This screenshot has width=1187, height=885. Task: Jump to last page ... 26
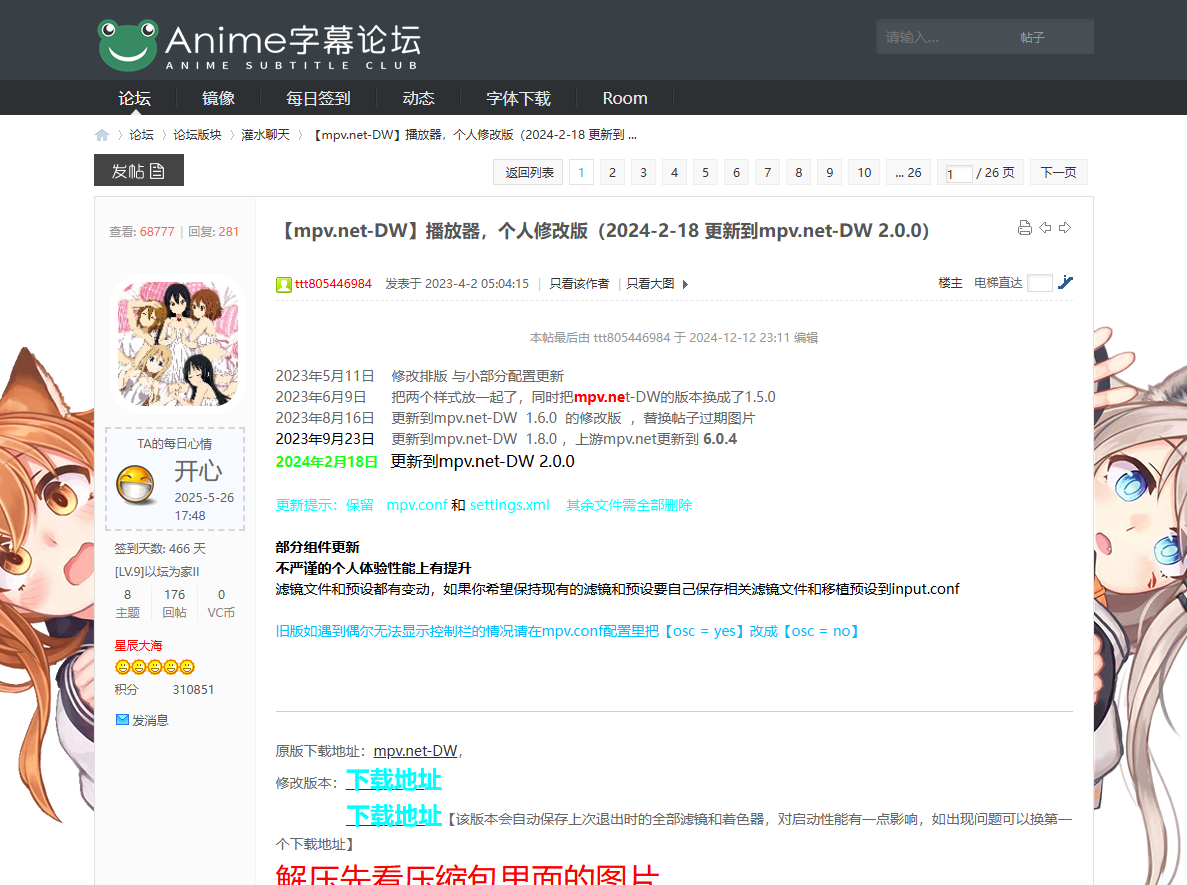click(x=908, y=173)
